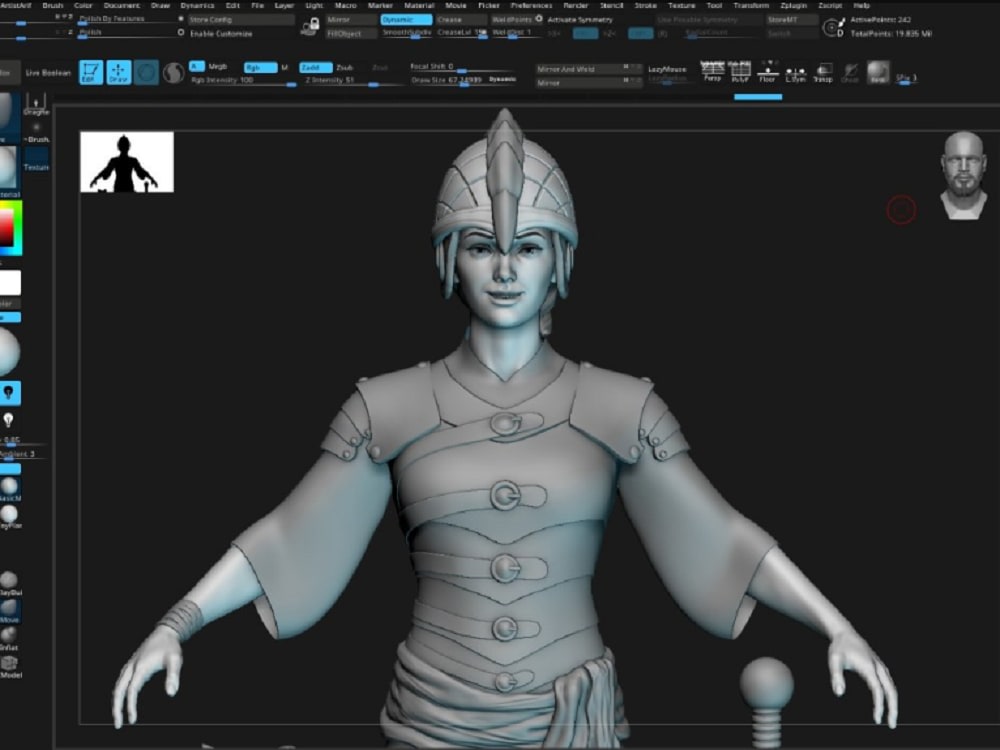
Task: Open the Render menu
Action: pyautogui.click(x=576, y=5)
